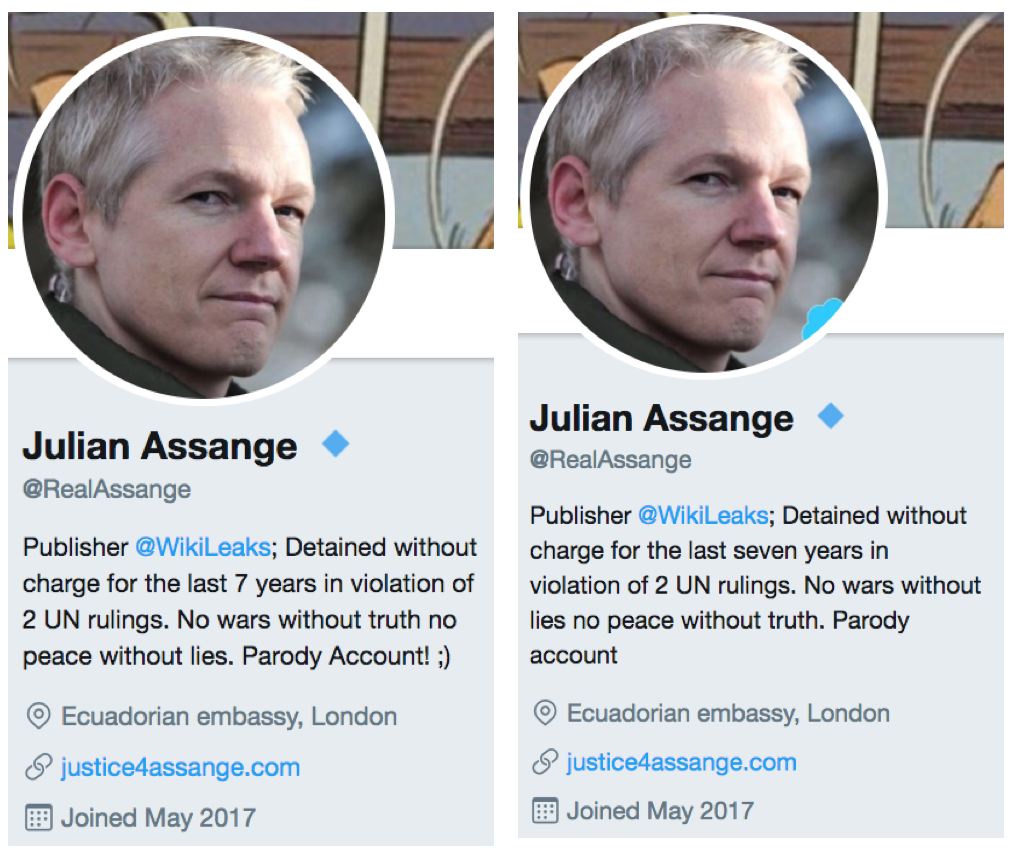Visit justice4assange.com from the left profile
The width and height of the screenshot is (1024, 864).
pyautogui.click(x=180, y=768)
